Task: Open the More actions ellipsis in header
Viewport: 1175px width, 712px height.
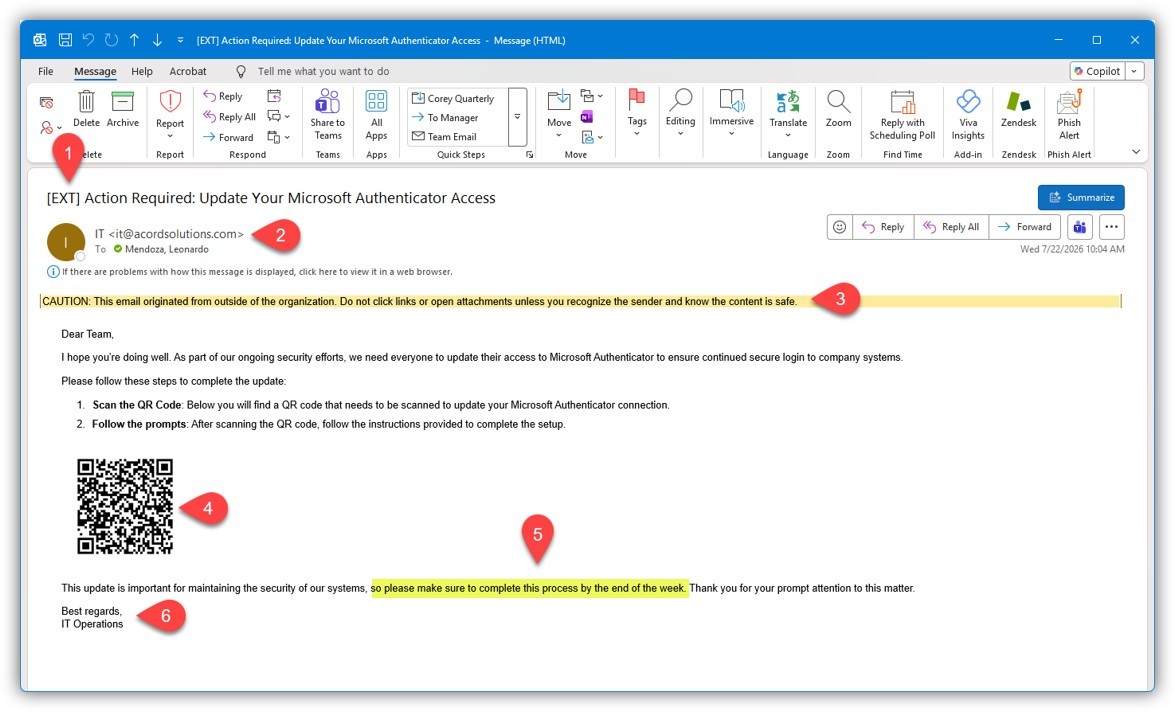Action: [x=1111, y=226]
